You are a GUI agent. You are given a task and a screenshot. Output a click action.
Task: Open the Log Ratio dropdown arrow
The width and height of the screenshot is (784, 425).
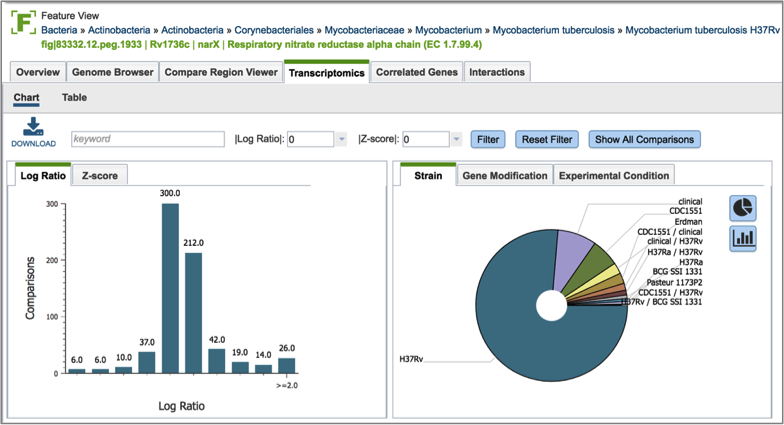[x=342, y=139]
